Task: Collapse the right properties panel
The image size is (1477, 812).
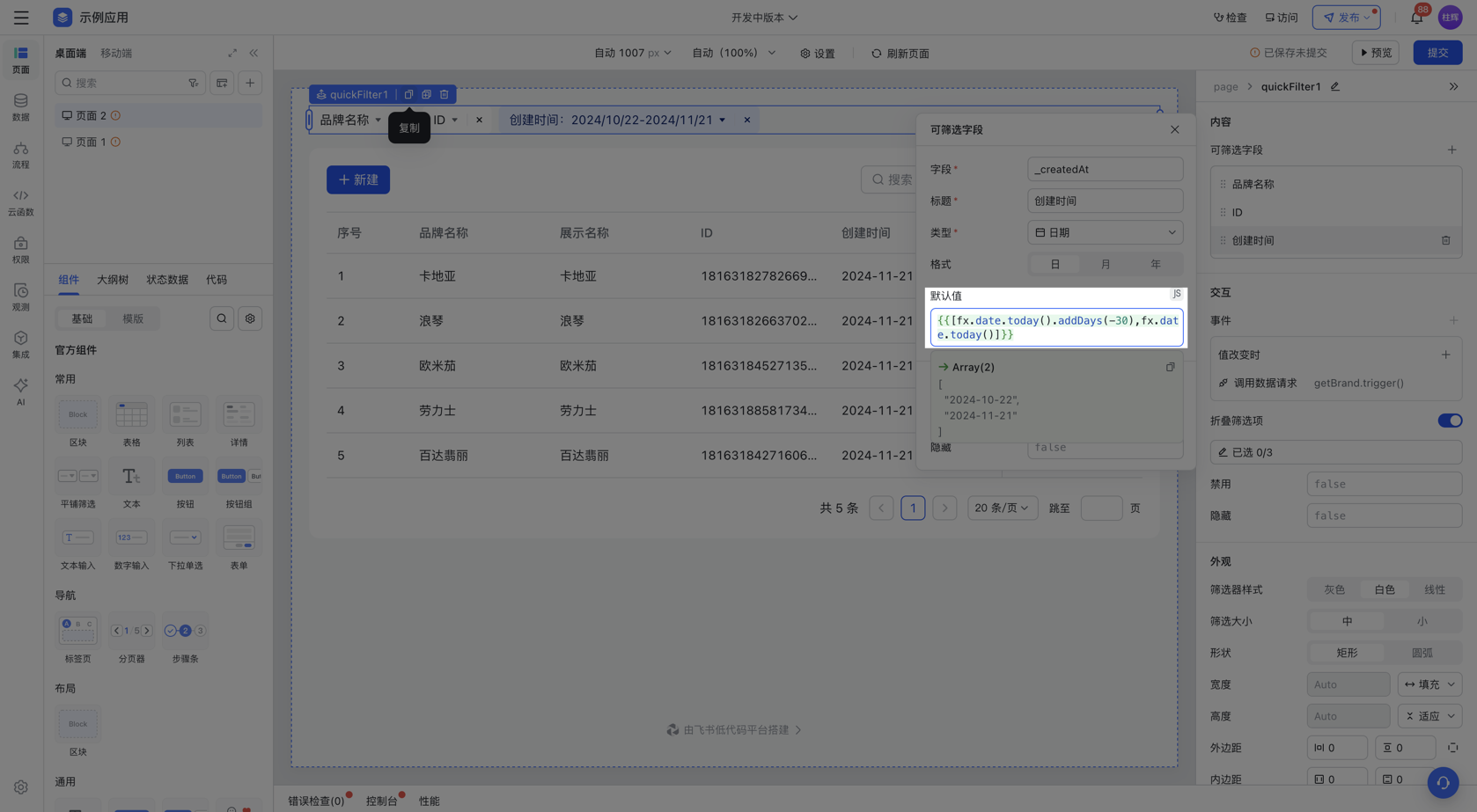Action: [1453, 86]
